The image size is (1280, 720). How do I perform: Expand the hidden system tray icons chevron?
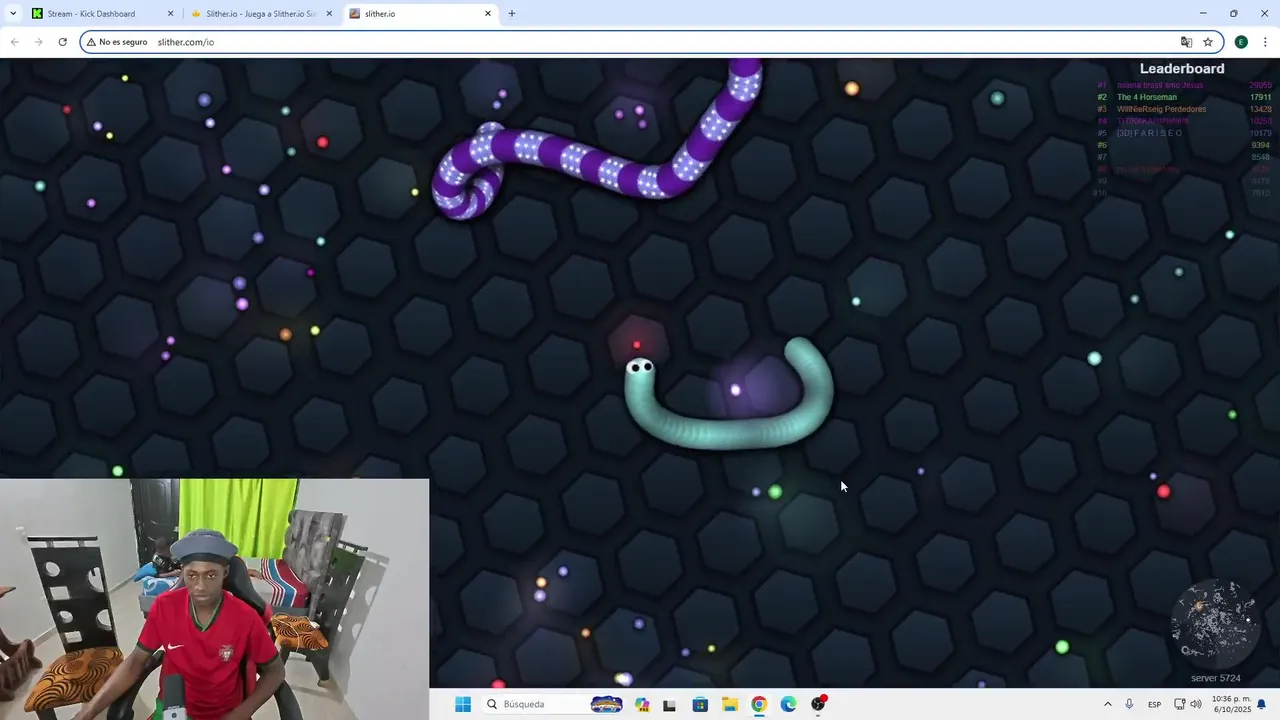point(1107,704)
